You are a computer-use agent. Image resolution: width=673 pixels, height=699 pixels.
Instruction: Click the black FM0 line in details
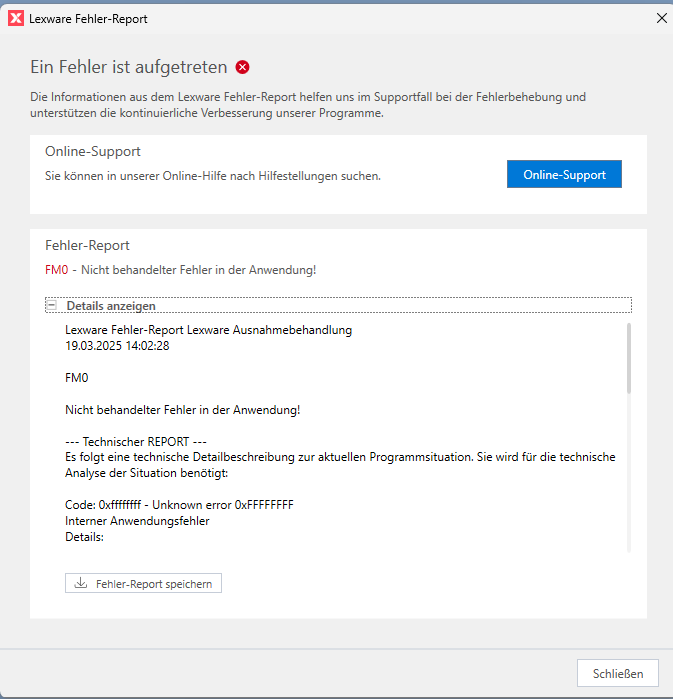(x=77, y=378)
